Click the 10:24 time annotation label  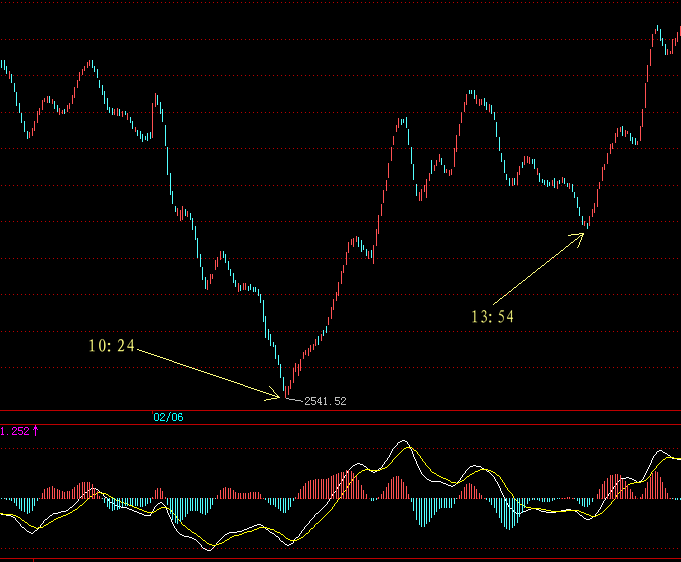pos(111,346)
